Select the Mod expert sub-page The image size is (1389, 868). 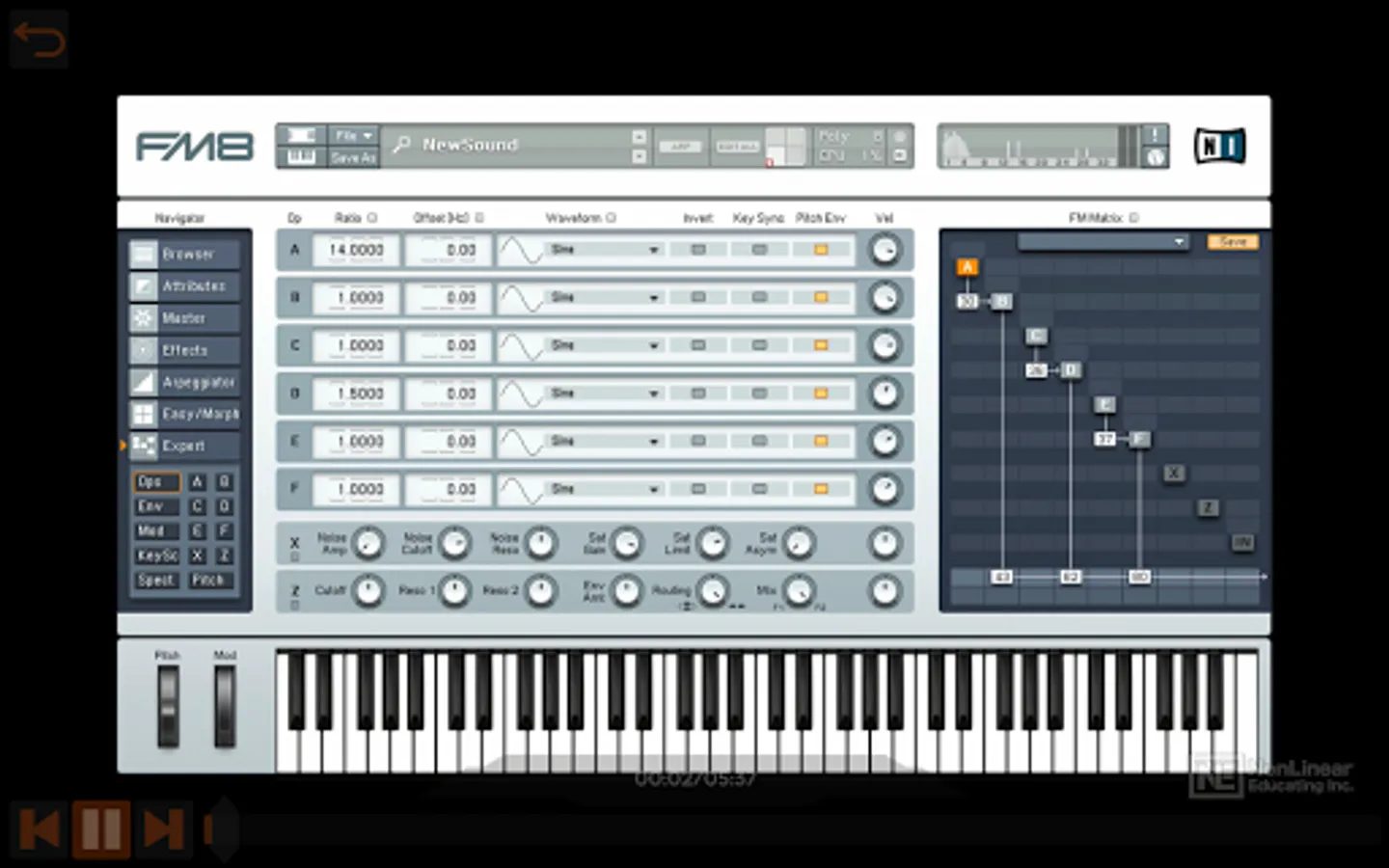[x=155, y=530]
